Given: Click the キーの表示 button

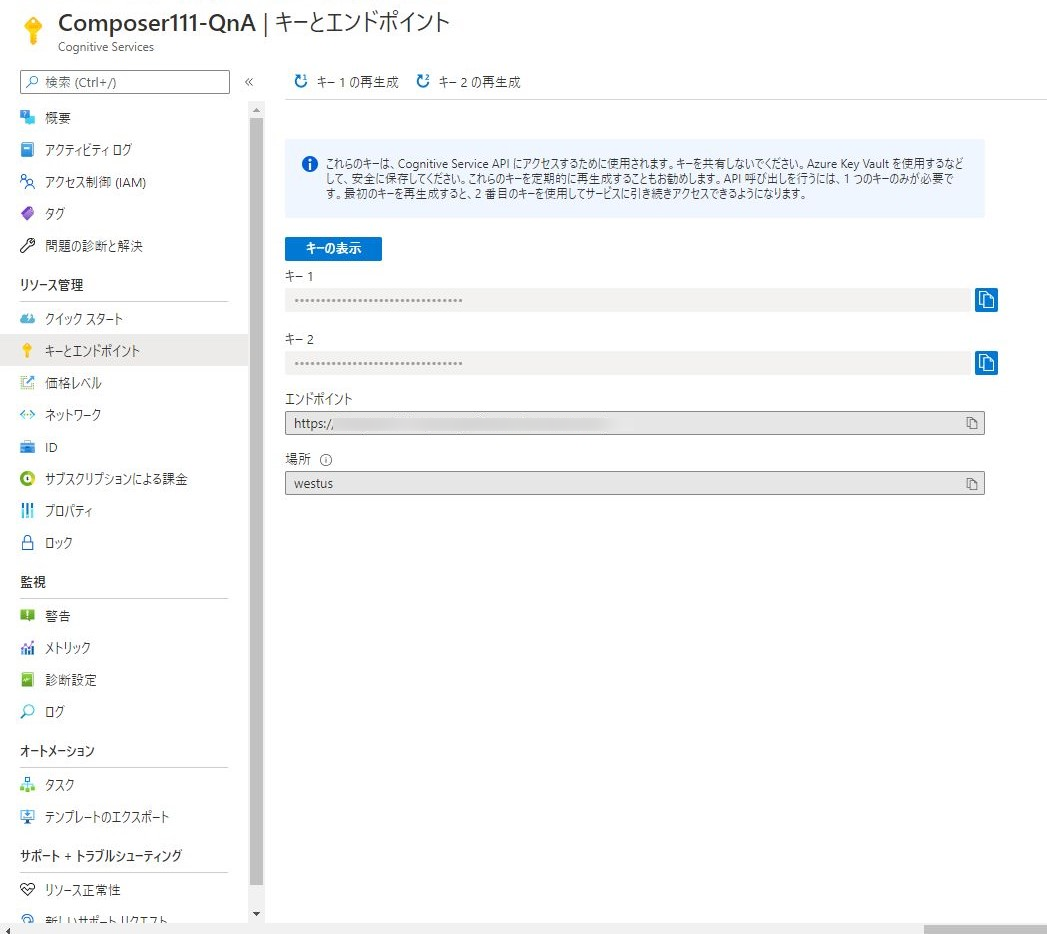Looking at the screenshot, I should (x=333, y=248).
